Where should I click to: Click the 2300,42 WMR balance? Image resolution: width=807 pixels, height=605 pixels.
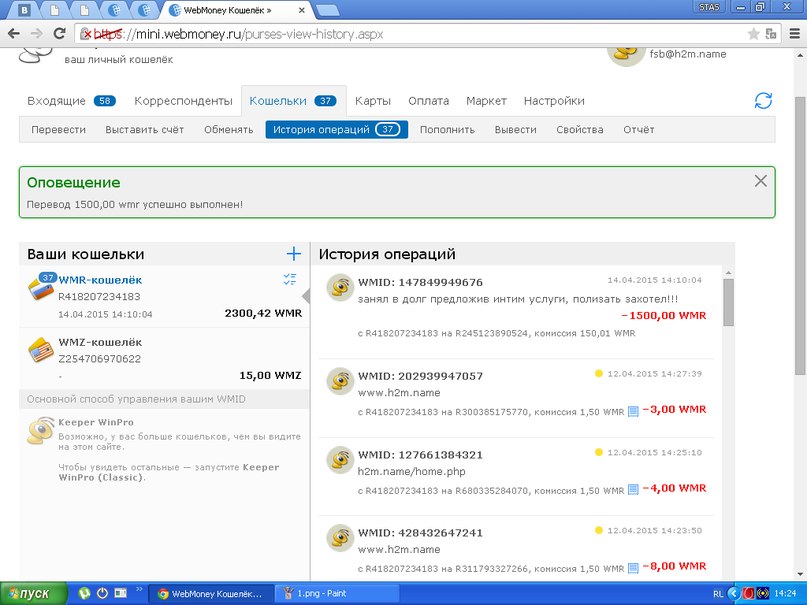(x=263, y=313)
